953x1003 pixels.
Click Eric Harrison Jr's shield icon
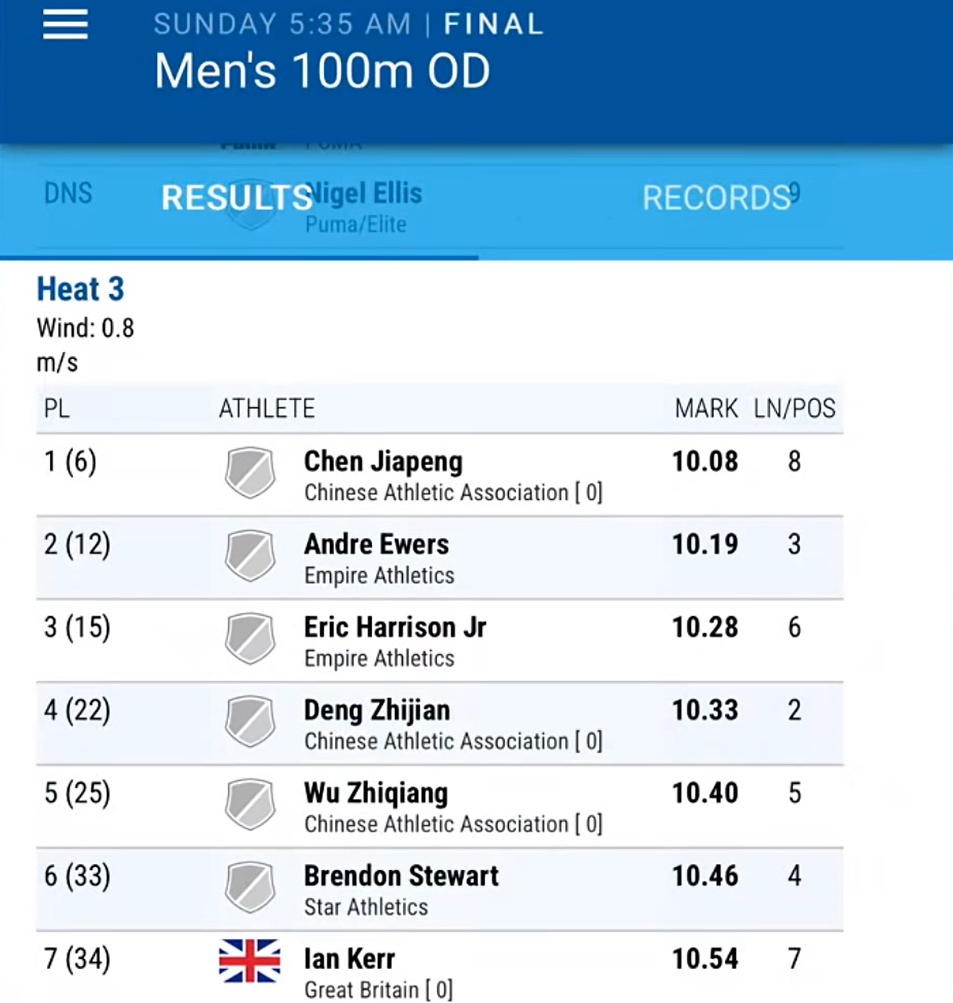pos(250,638)
